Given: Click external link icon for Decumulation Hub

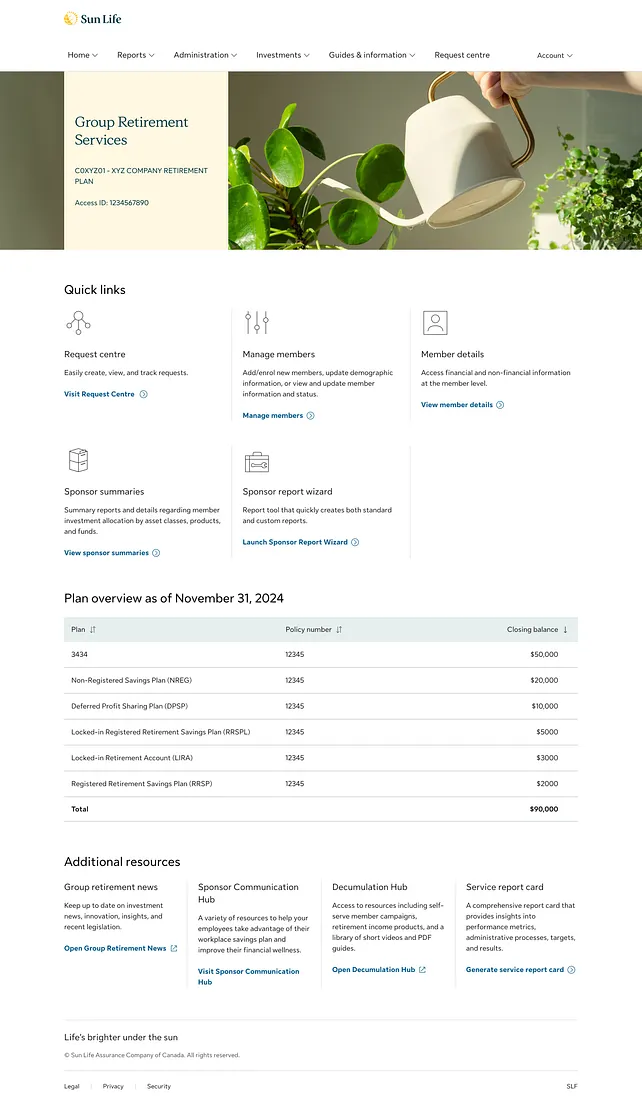Looking at the screenshot, I should pos(422,970).
